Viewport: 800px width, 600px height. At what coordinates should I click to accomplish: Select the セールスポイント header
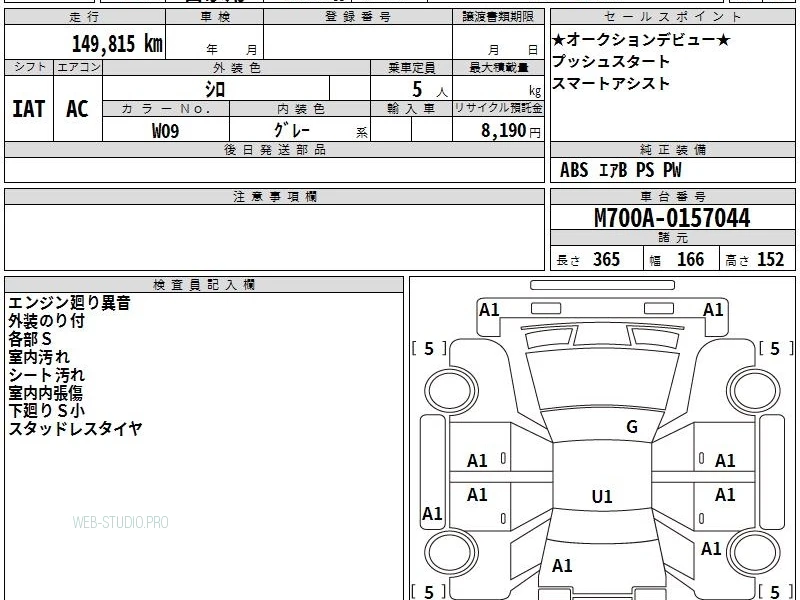click(x=672, y=17)
